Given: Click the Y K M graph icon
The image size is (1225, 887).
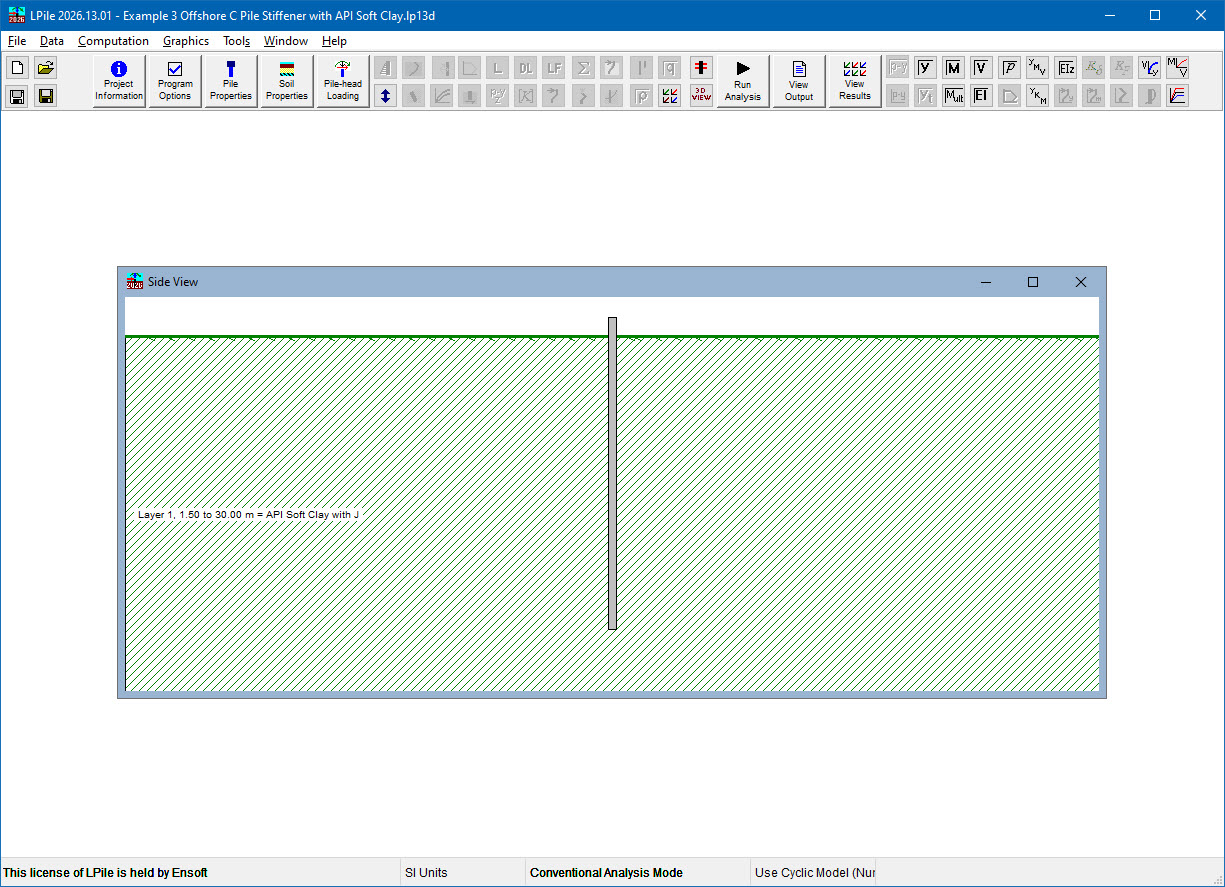Looking at the screenshot, I should coord(1038,96).
